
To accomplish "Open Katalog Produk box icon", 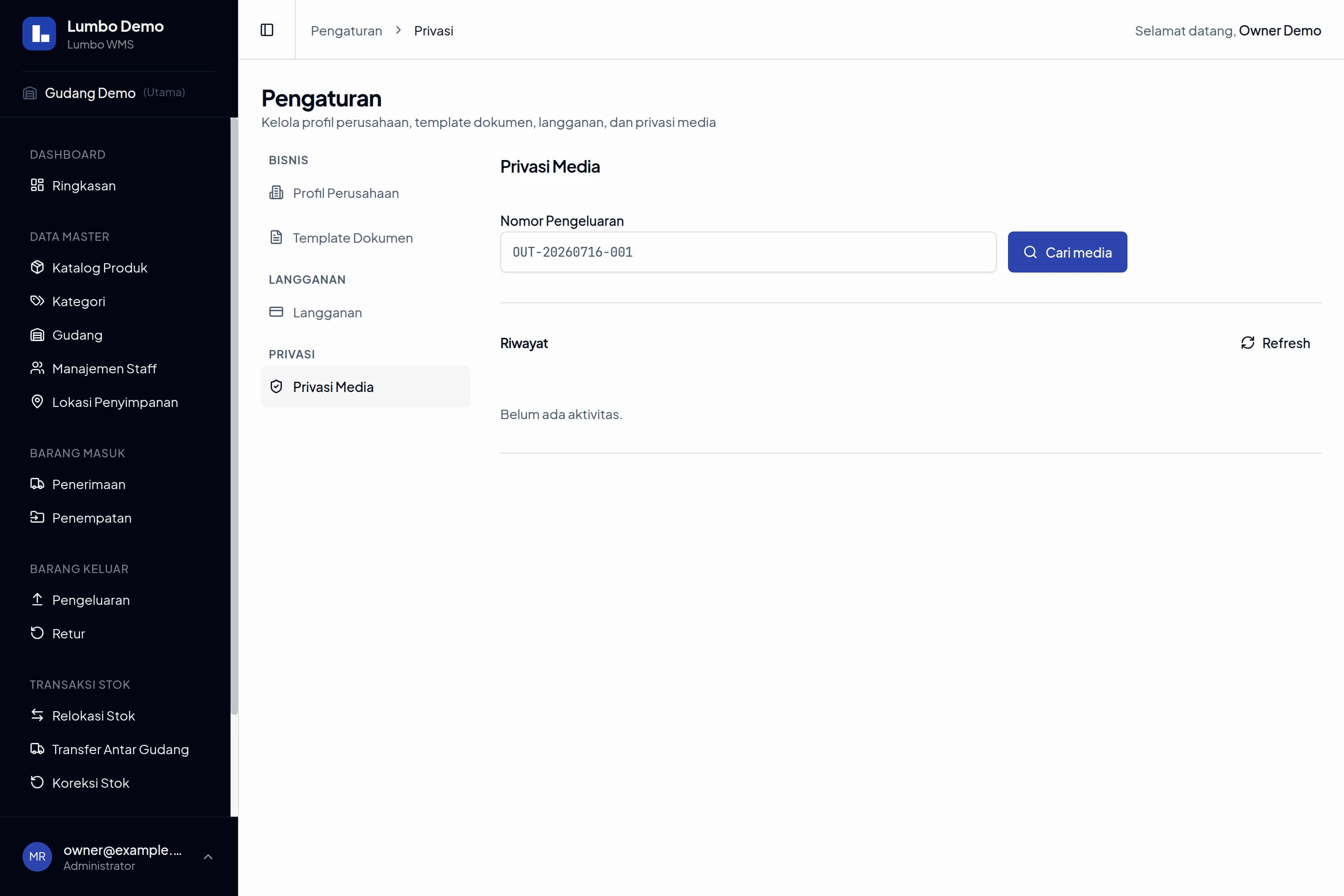I will [x=37, y=267].
